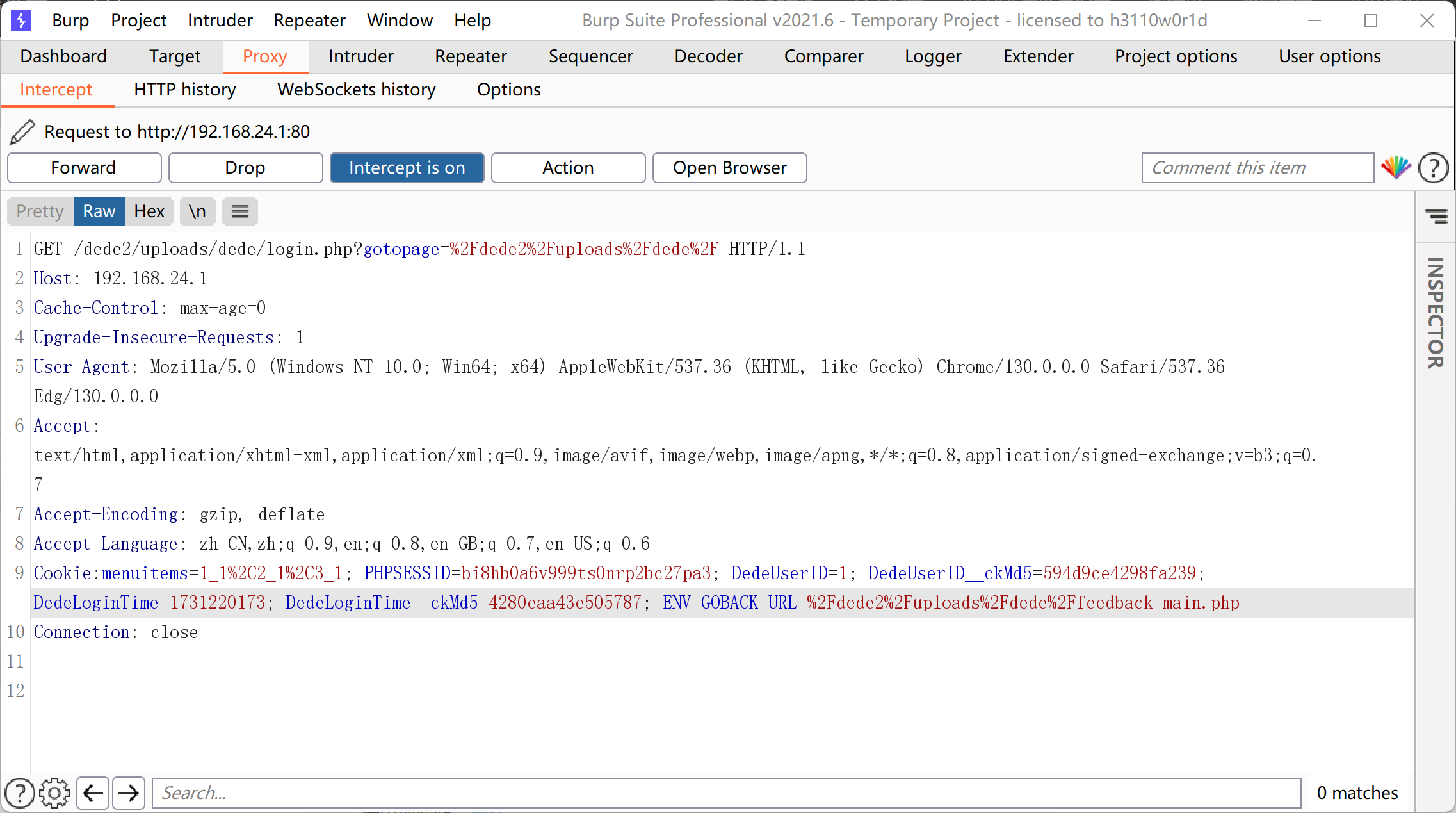The height and width of the screenshot is (813, 1456).
Task: Open the Extender tab
Action: point(1038,56)
